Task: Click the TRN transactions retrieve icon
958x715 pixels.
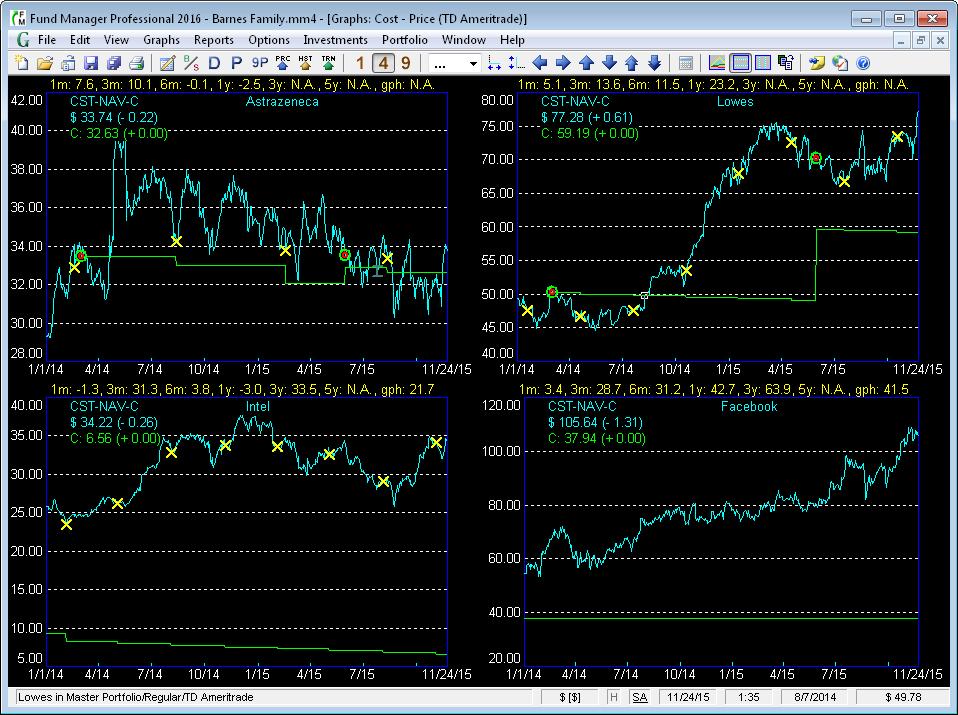Action: pyautogui.click(x=329, y=63)
